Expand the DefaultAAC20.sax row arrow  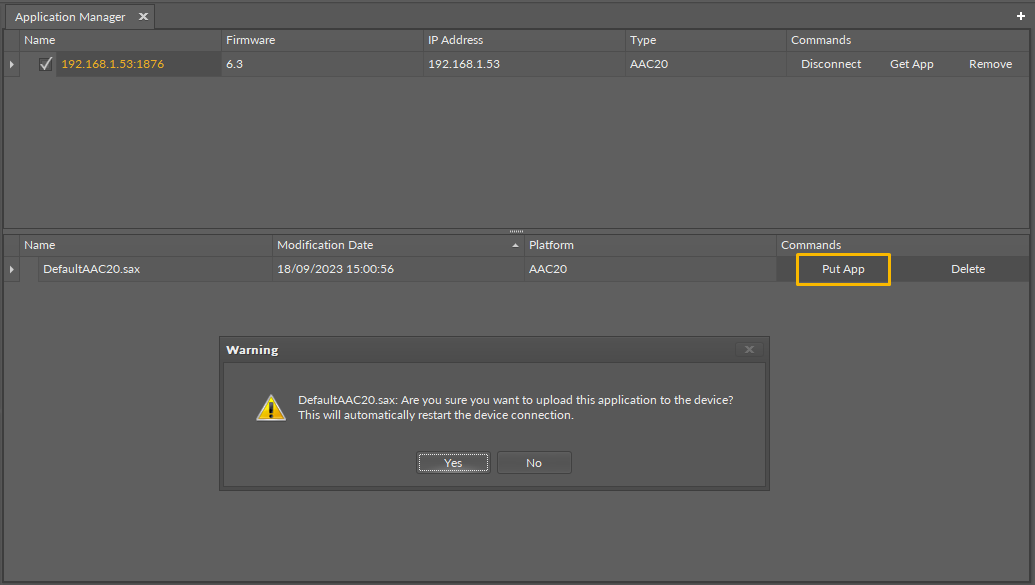point(12,269)
